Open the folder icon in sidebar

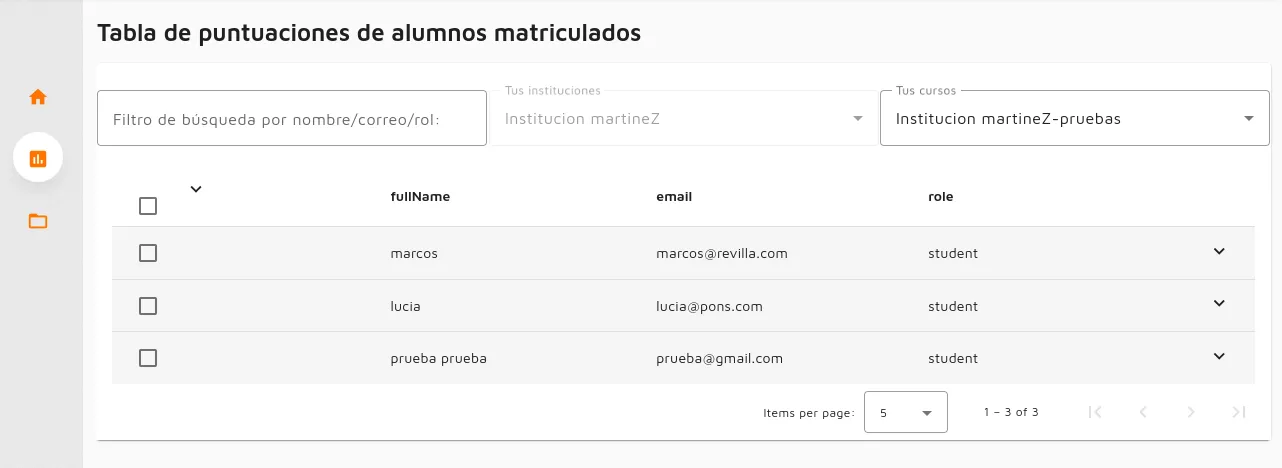[38, 221]
